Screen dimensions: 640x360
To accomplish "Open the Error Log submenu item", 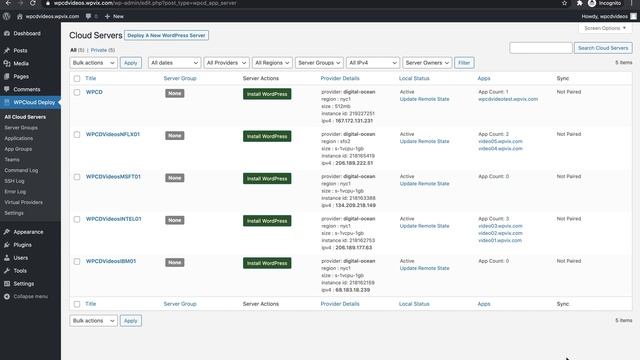I will [15, 192].
